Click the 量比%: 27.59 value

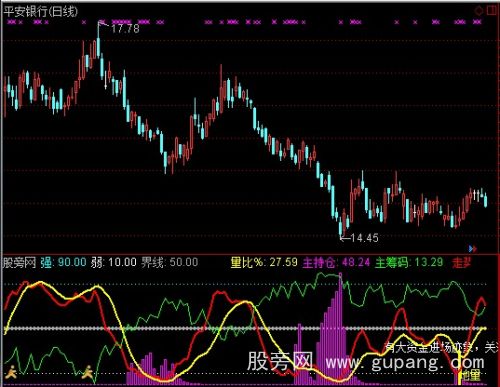264,262
